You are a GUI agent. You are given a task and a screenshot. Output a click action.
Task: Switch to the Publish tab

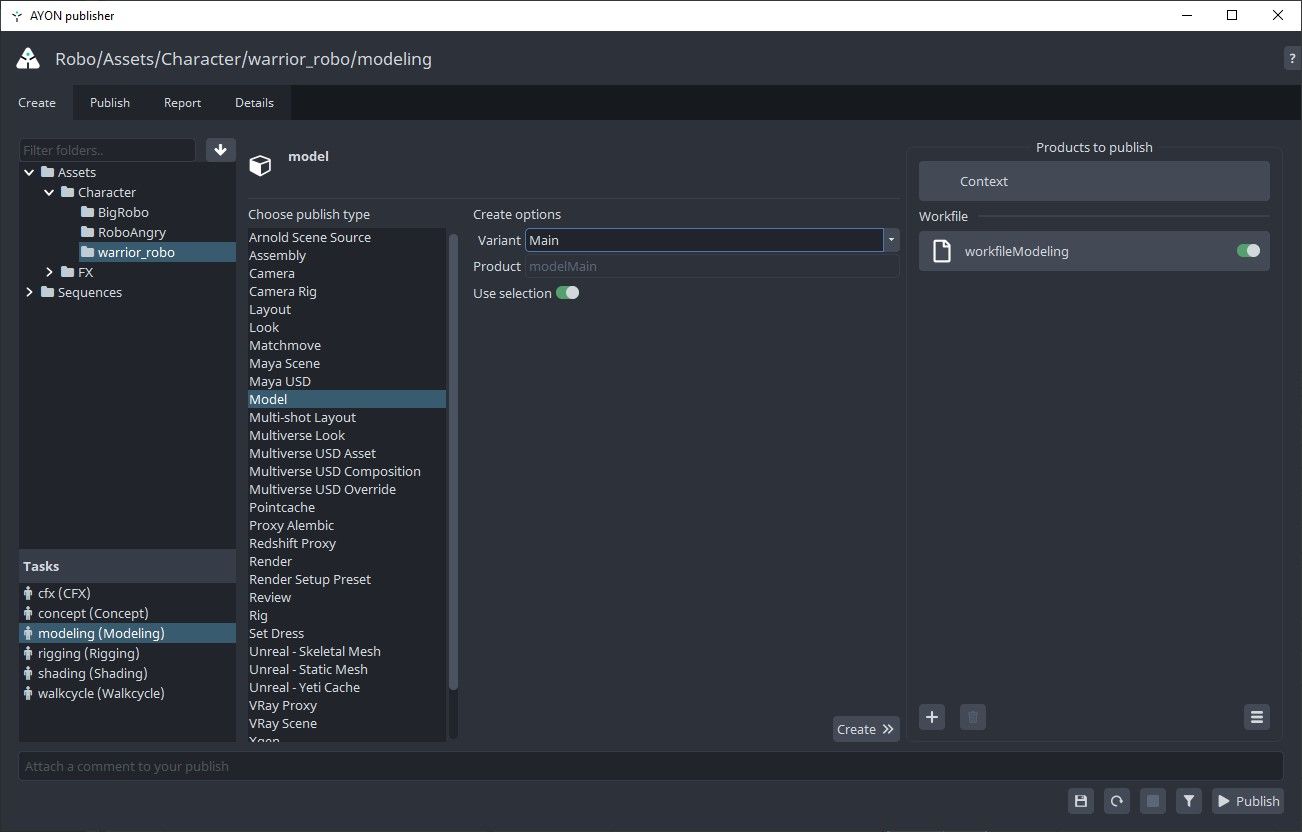pos(109,102)
